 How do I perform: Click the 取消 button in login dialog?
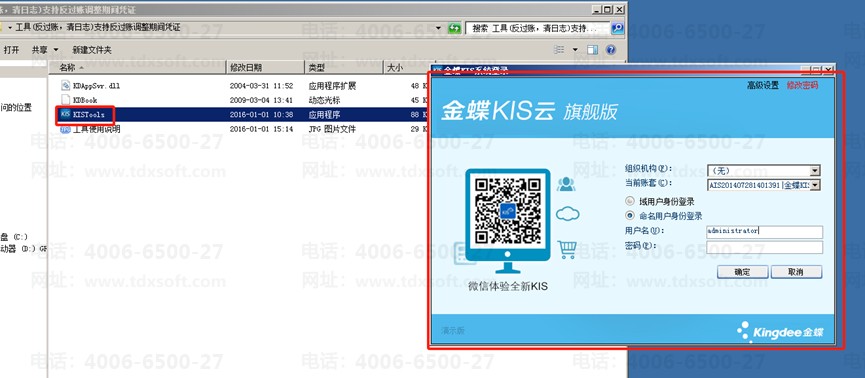796,272
